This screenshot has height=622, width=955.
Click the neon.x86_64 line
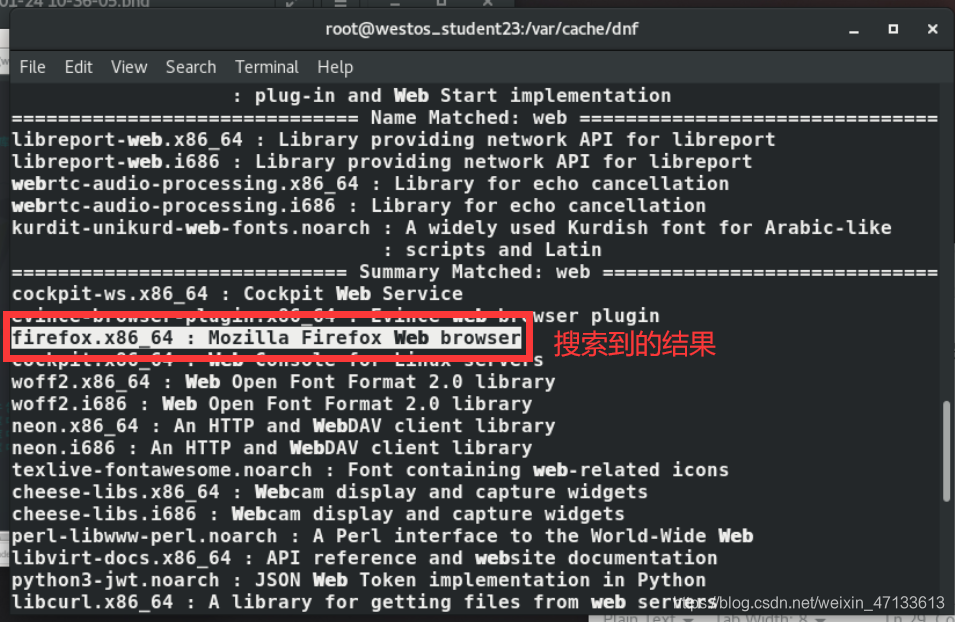tap(283, 426)
